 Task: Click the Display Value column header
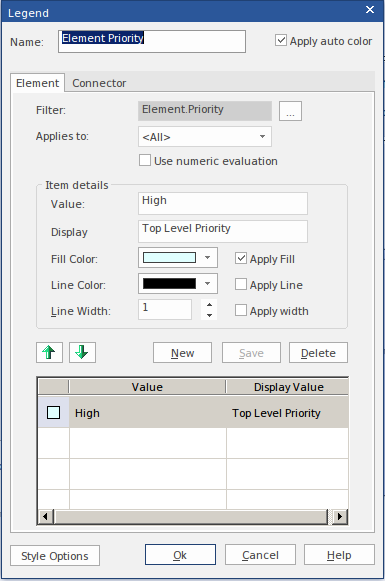(x=288, y=387)
